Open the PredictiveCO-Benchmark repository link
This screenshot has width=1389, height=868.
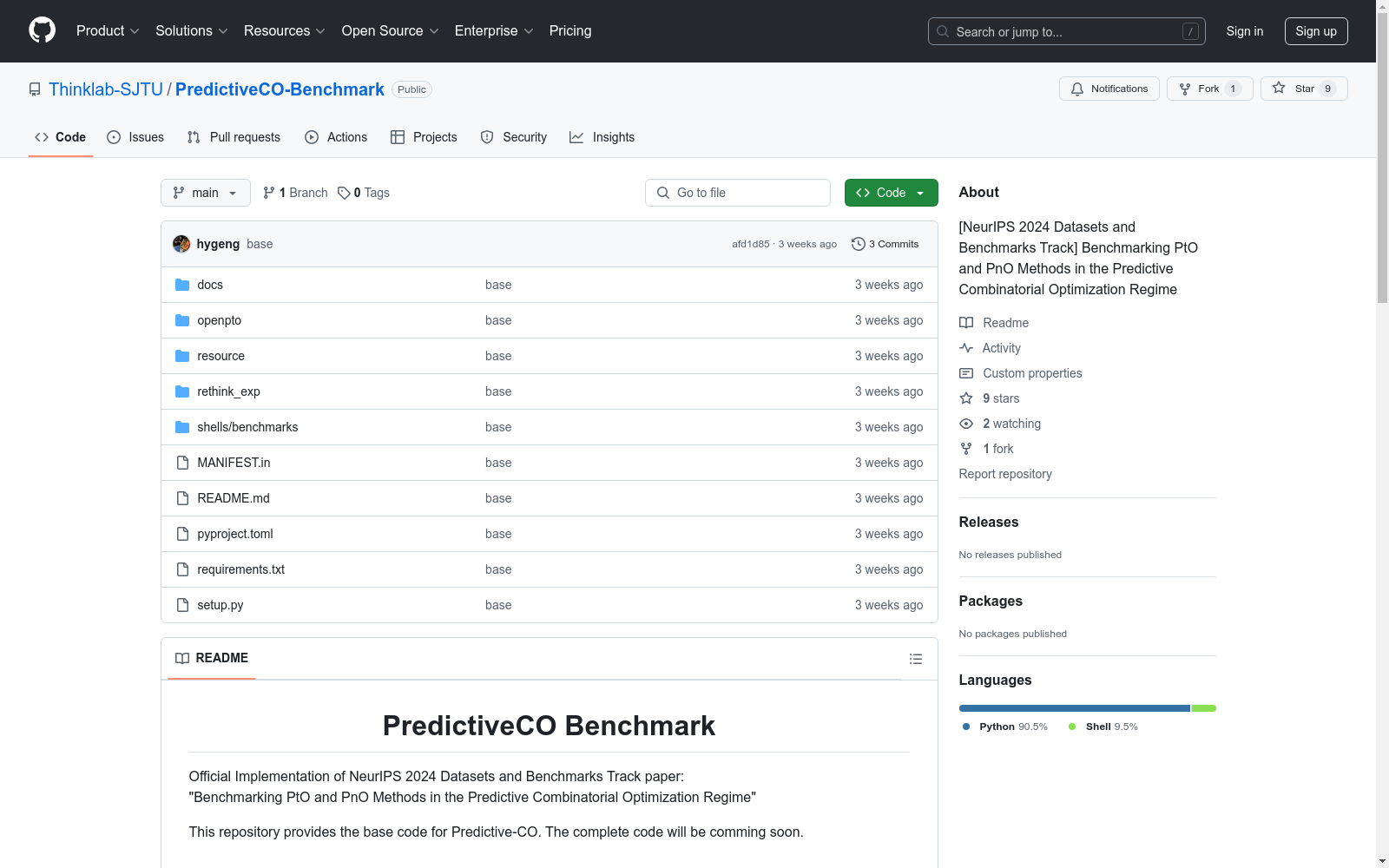280,89
